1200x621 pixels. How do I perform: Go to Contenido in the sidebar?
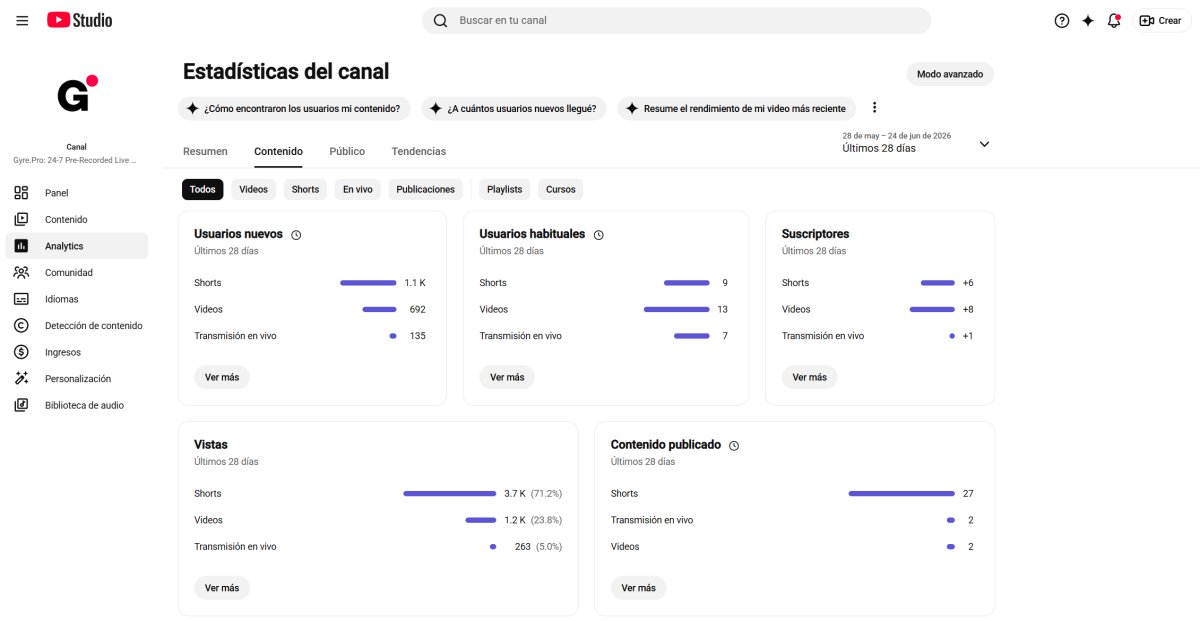(x=76, y=219)
